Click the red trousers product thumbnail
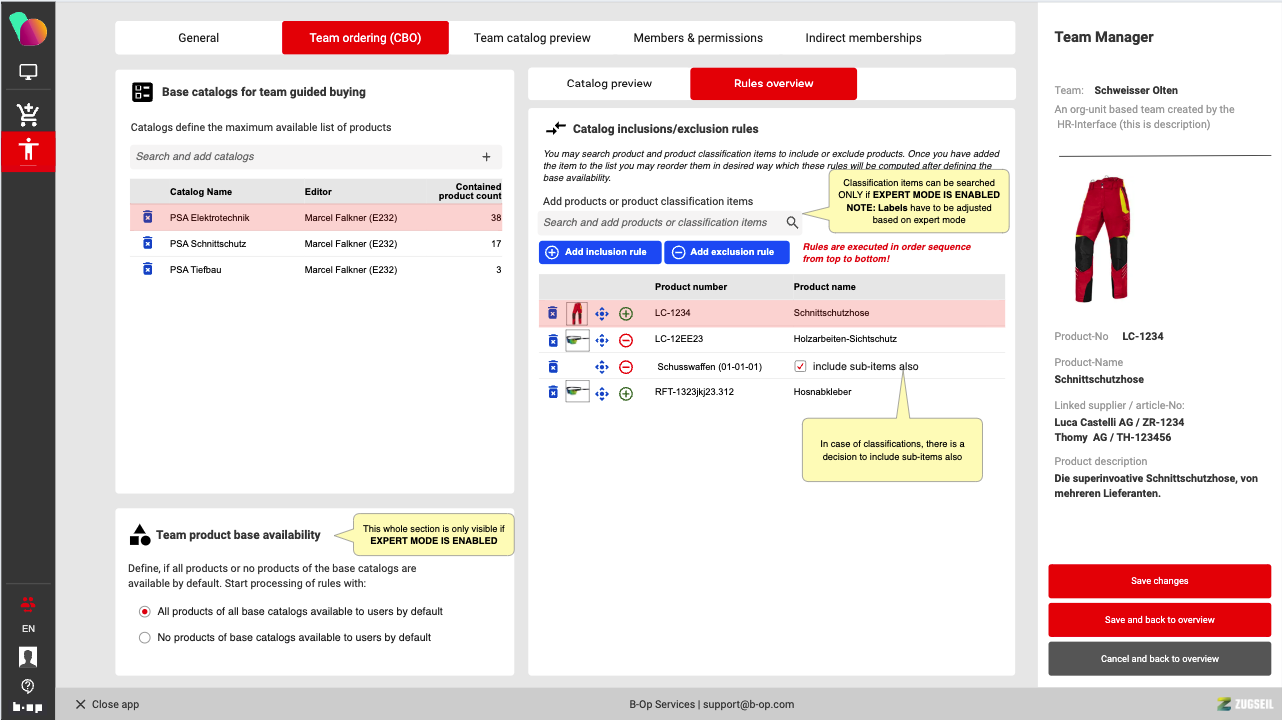The height and width of the screenshot is (720, 1282). (x=577, y=314)
